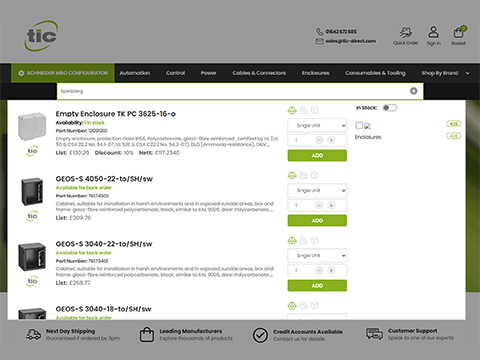Image resolution: width=480 pixels, height=360 pixels.
Task: Decrease quantity for Empty Enclosure TK PC
Action: coord(319,140)
